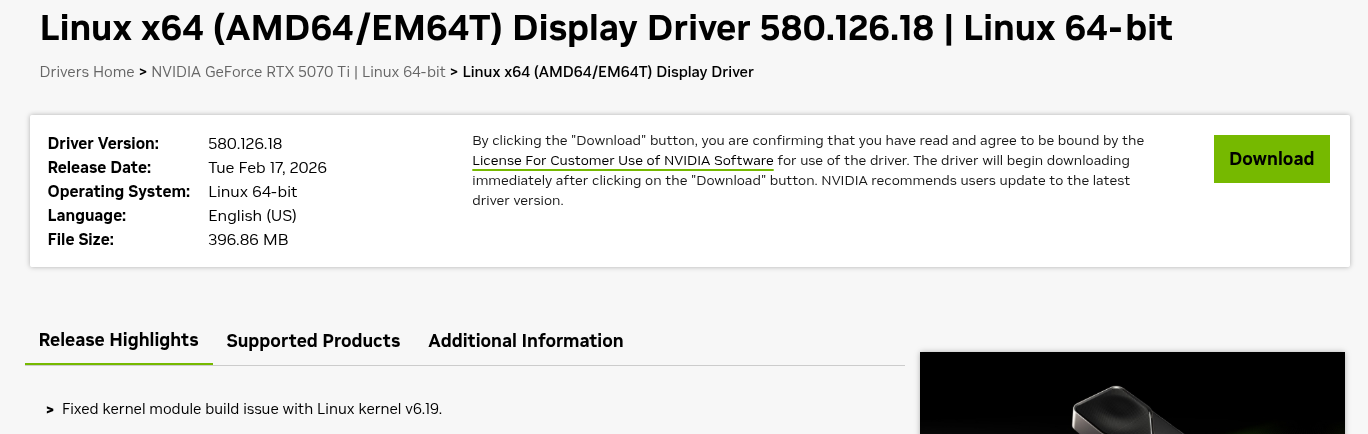
Task: Click the Linux x64 Display Driver breadcrumb text
Action: (608, 72)
